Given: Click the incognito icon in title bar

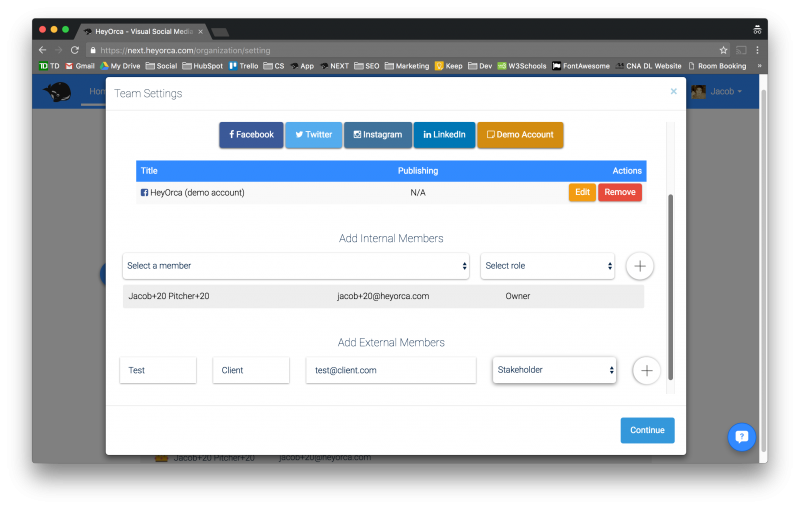Looking at the screenshot, I should pyautogui.click(x=757, y=30).
